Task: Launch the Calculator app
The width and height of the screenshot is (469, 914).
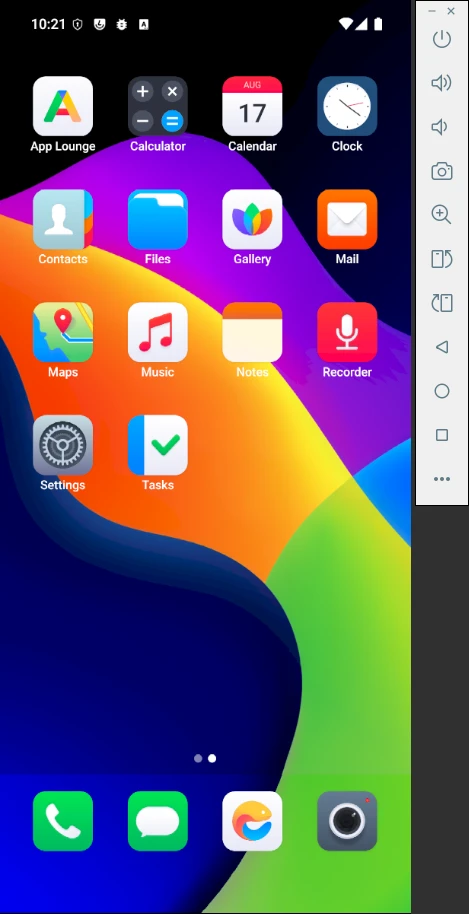Action: coord(157,106)
